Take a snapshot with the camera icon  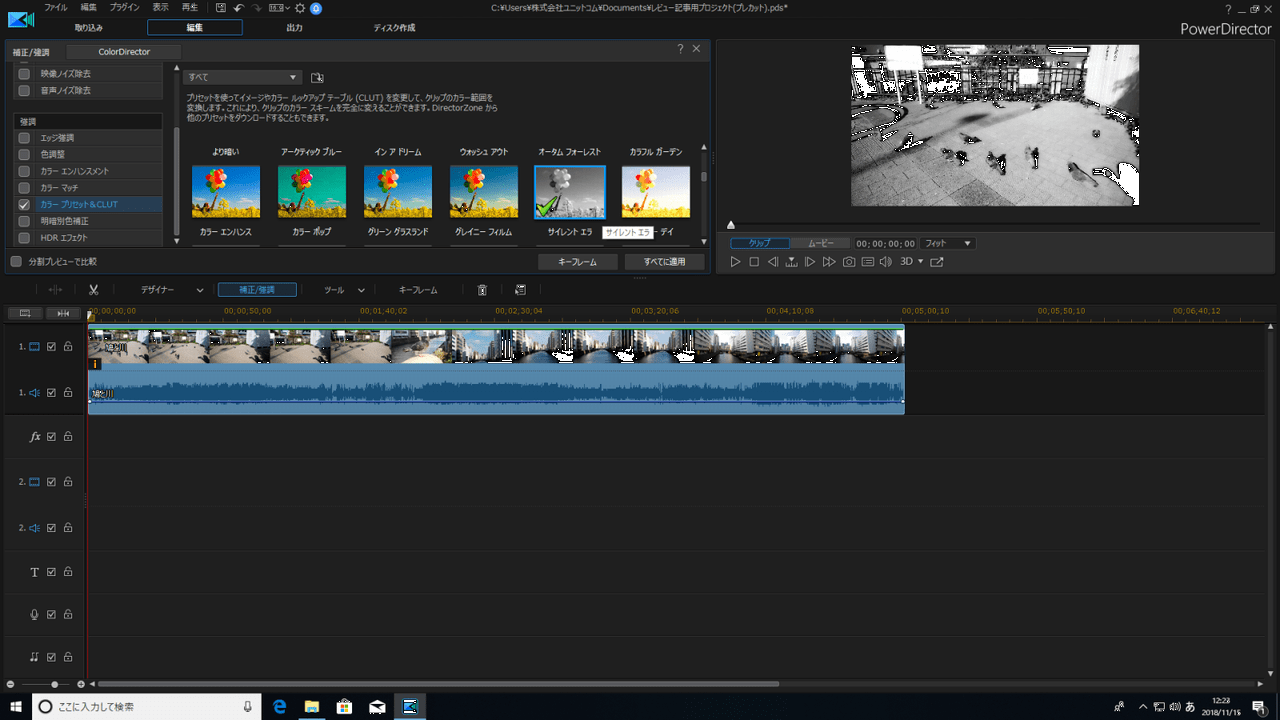pos(849,262)
